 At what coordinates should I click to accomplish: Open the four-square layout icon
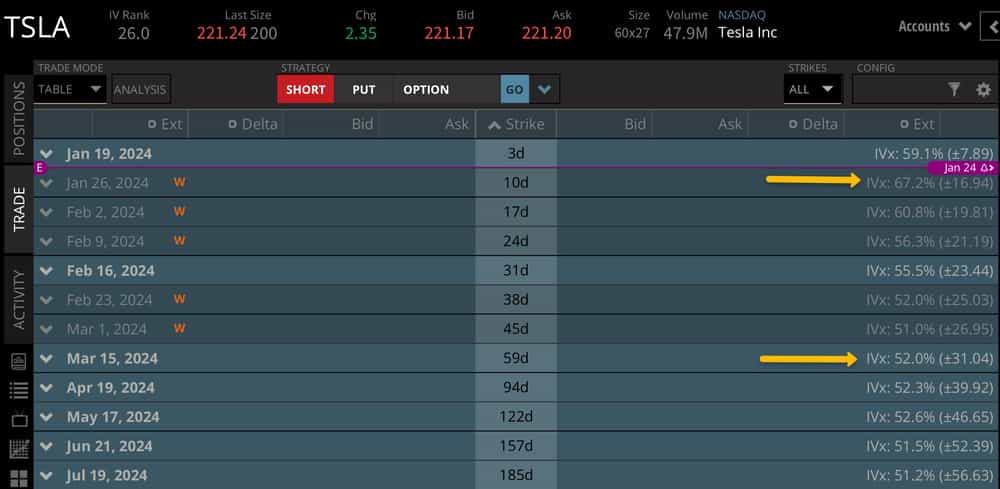tap(18, 478)
